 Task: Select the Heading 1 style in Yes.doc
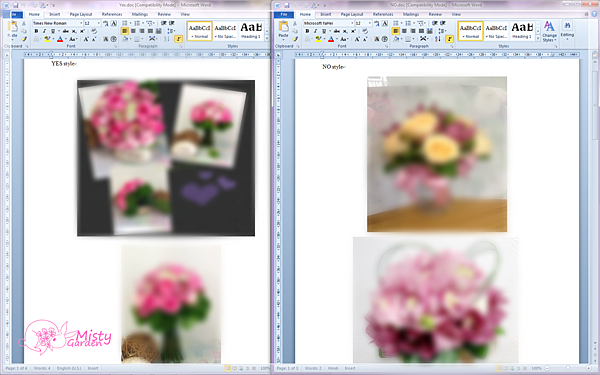251,31
